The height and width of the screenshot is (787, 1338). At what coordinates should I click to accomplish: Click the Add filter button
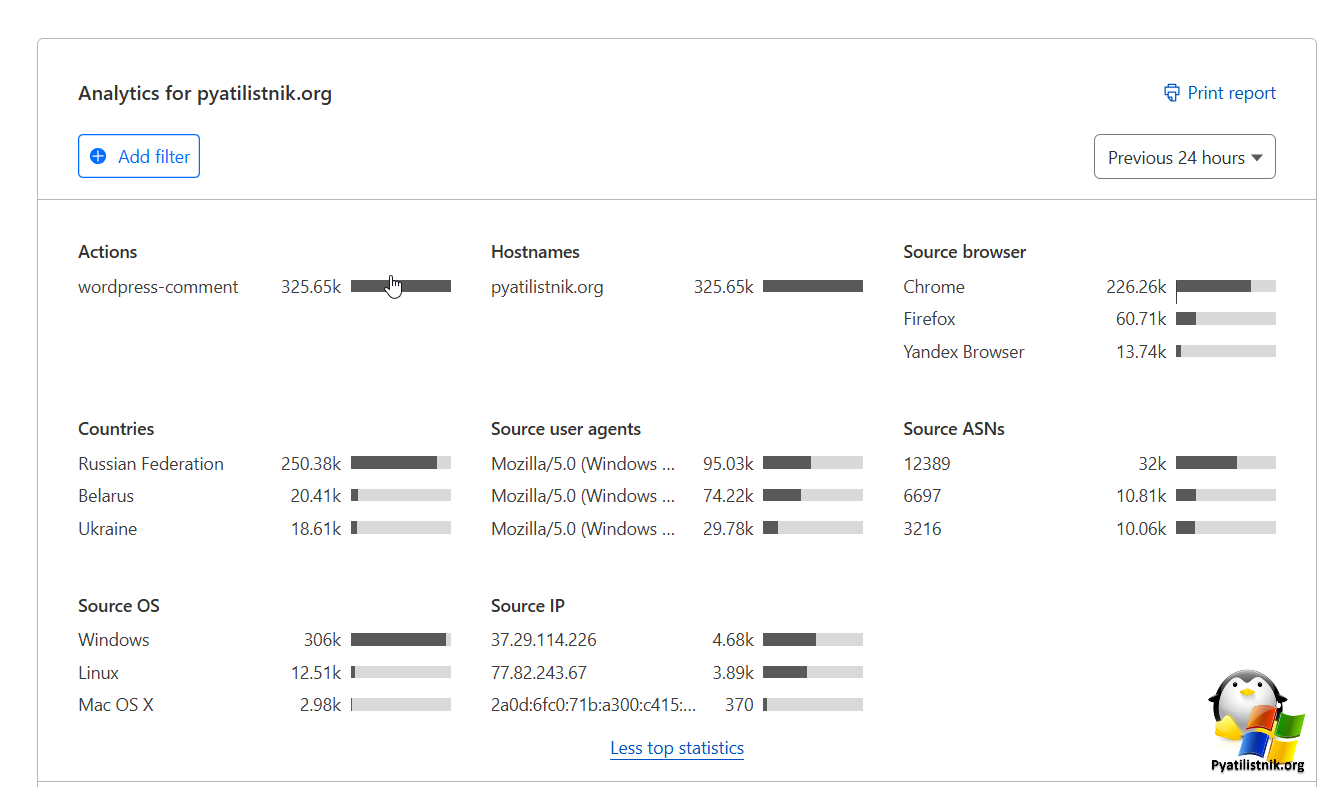(x=139, y=156)
